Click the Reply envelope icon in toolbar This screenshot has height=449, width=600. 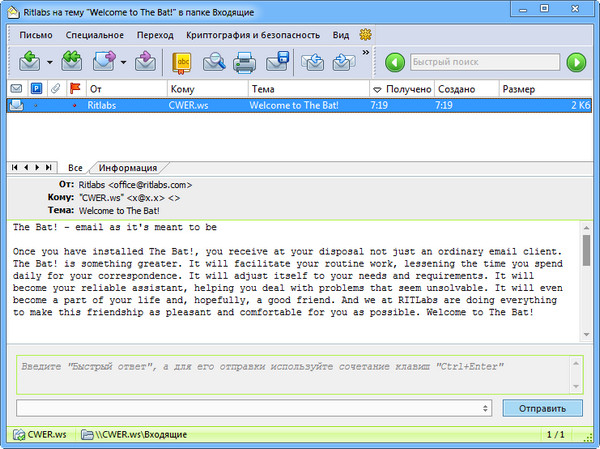28,62
